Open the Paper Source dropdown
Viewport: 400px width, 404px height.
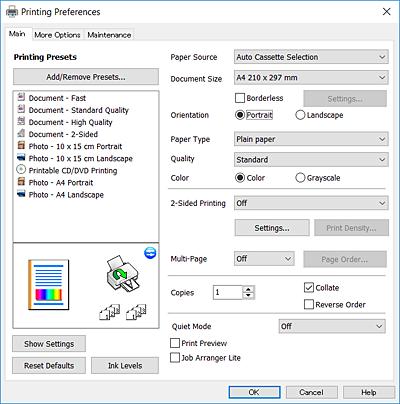311,57
